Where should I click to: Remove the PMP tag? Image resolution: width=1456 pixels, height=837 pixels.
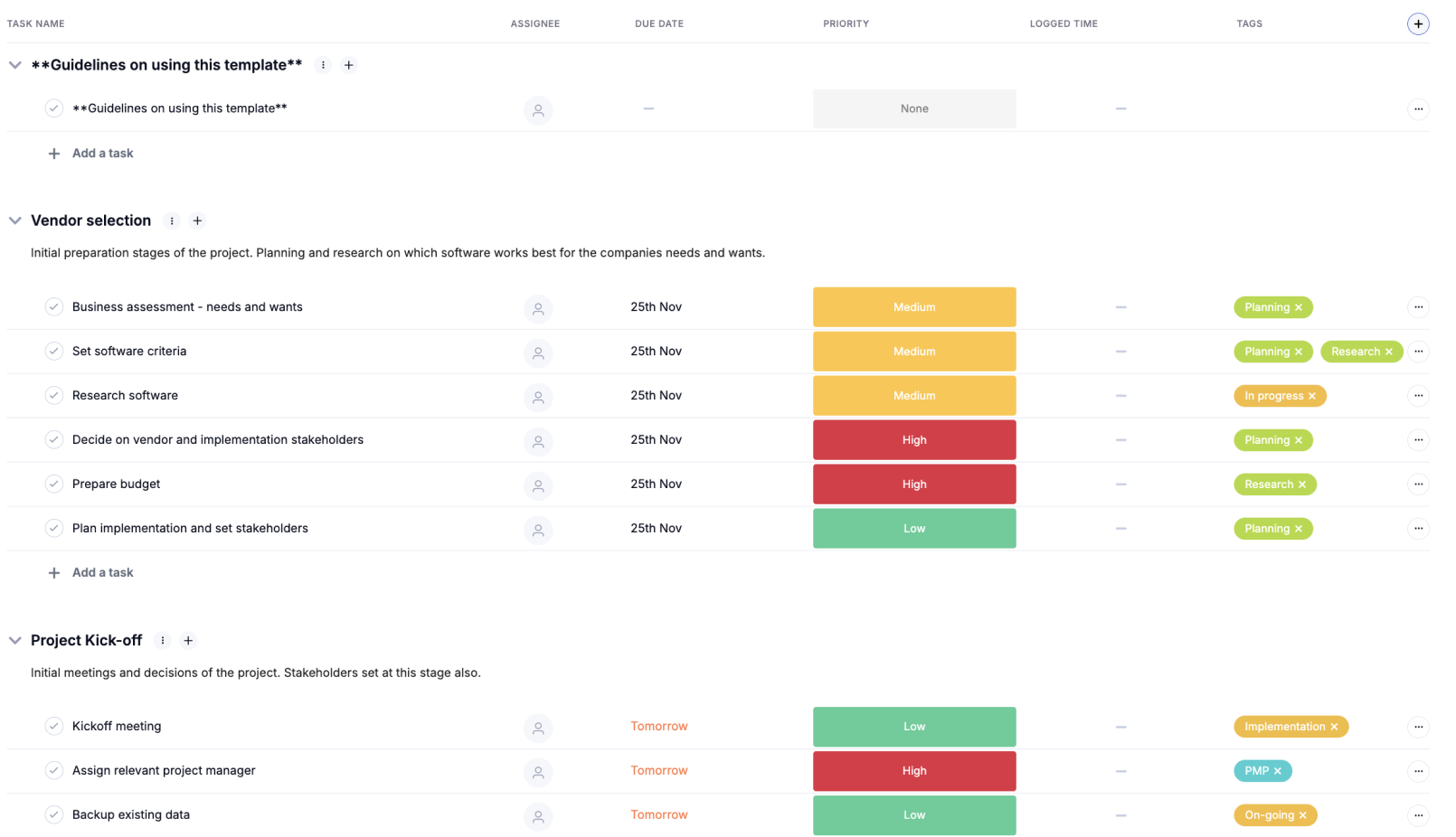point(1277,771)
